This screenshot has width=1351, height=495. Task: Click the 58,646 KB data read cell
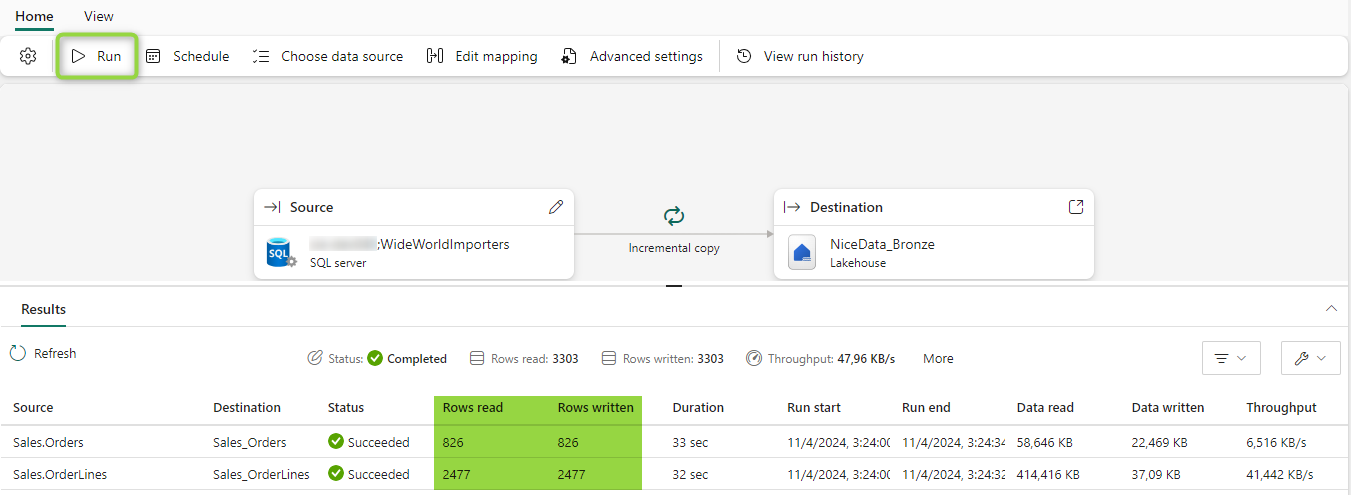point(1045,442)
